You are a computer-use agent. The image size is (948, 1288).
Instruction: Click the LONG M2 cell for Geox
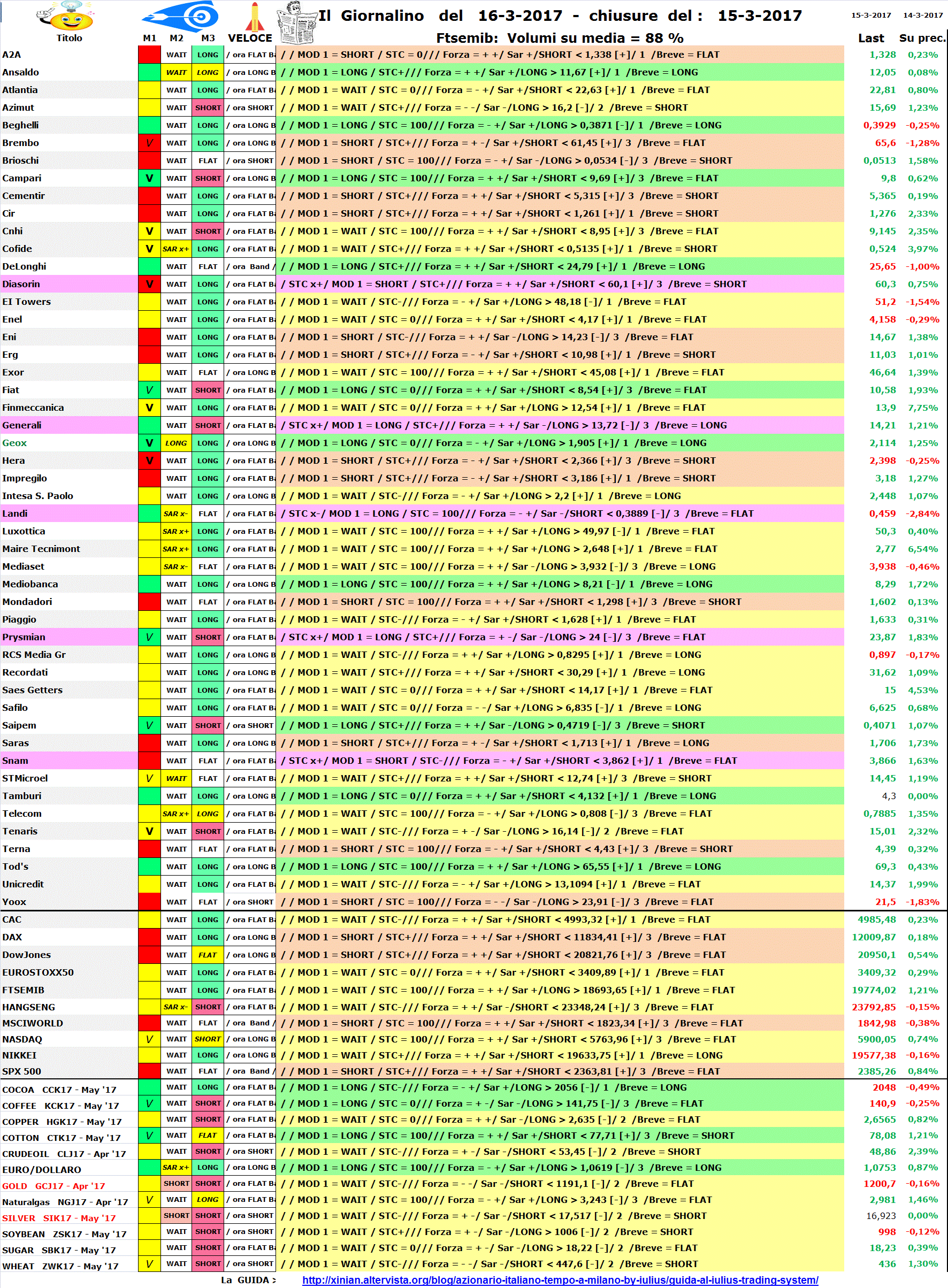point(175,443)
